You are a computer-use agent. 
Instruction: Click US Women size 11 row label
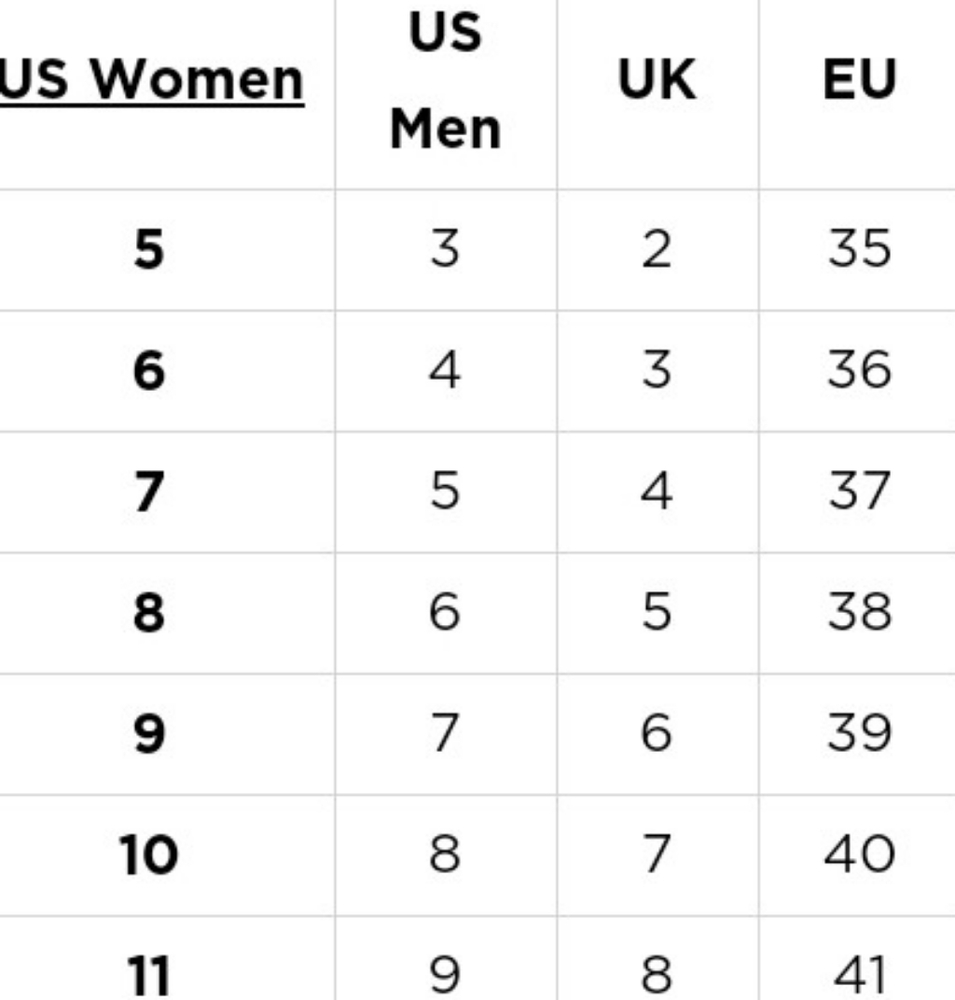149,976
